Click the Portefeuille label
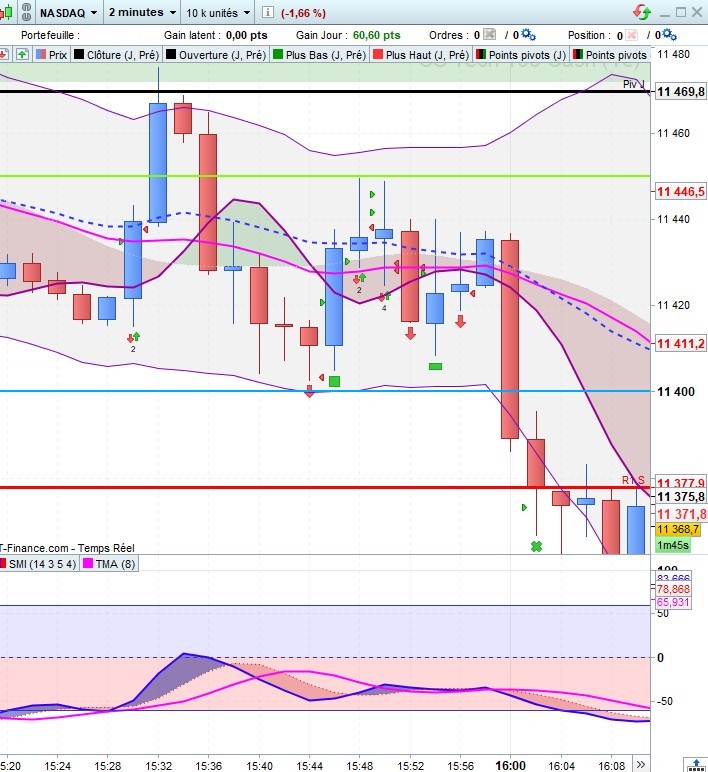This screenshot has height=772, width=708. (x=50, y=35)
